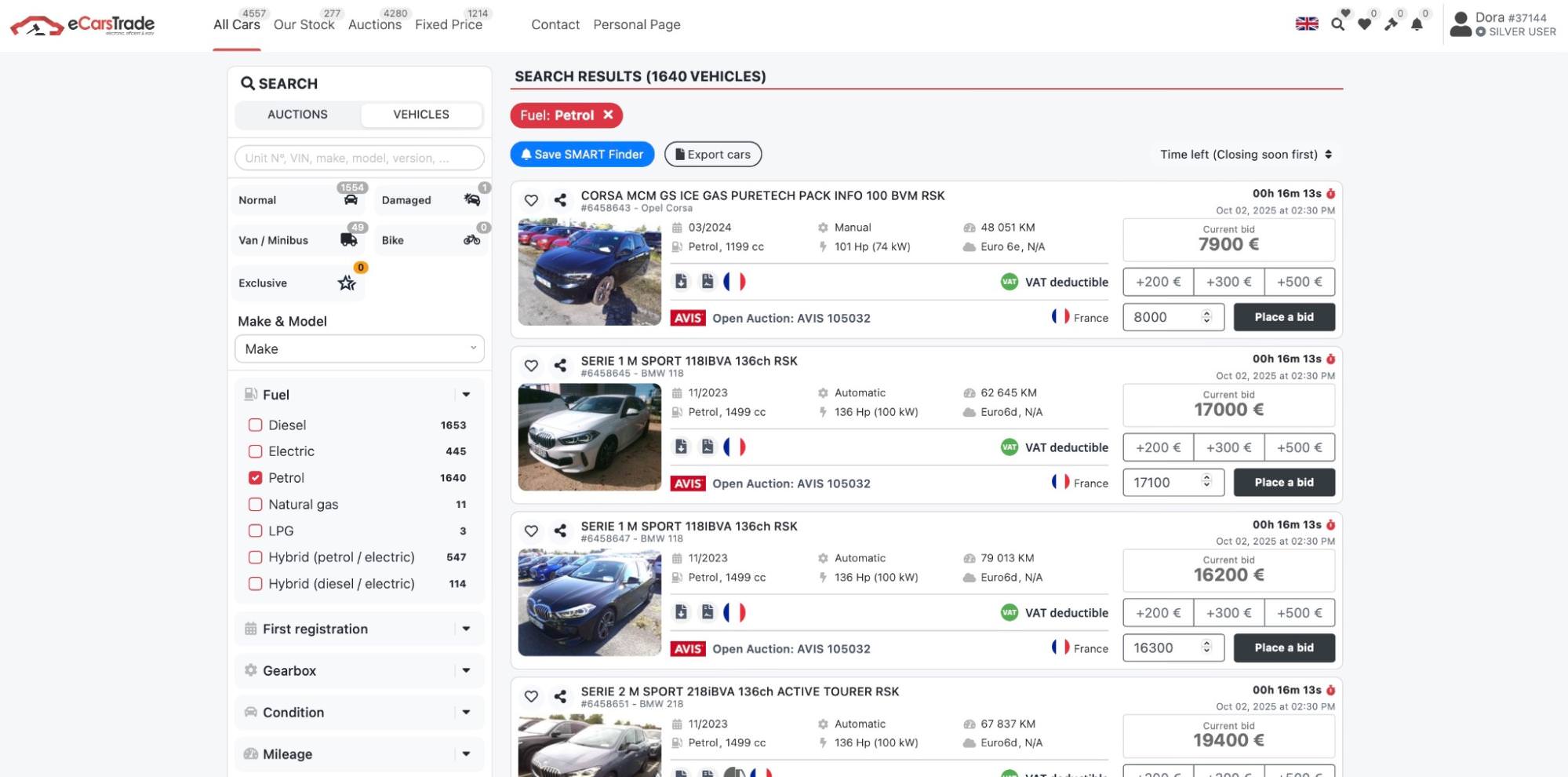1568x777 pixels.
Task: Go to Fixed Price in navigation
Action: (448, 25)
